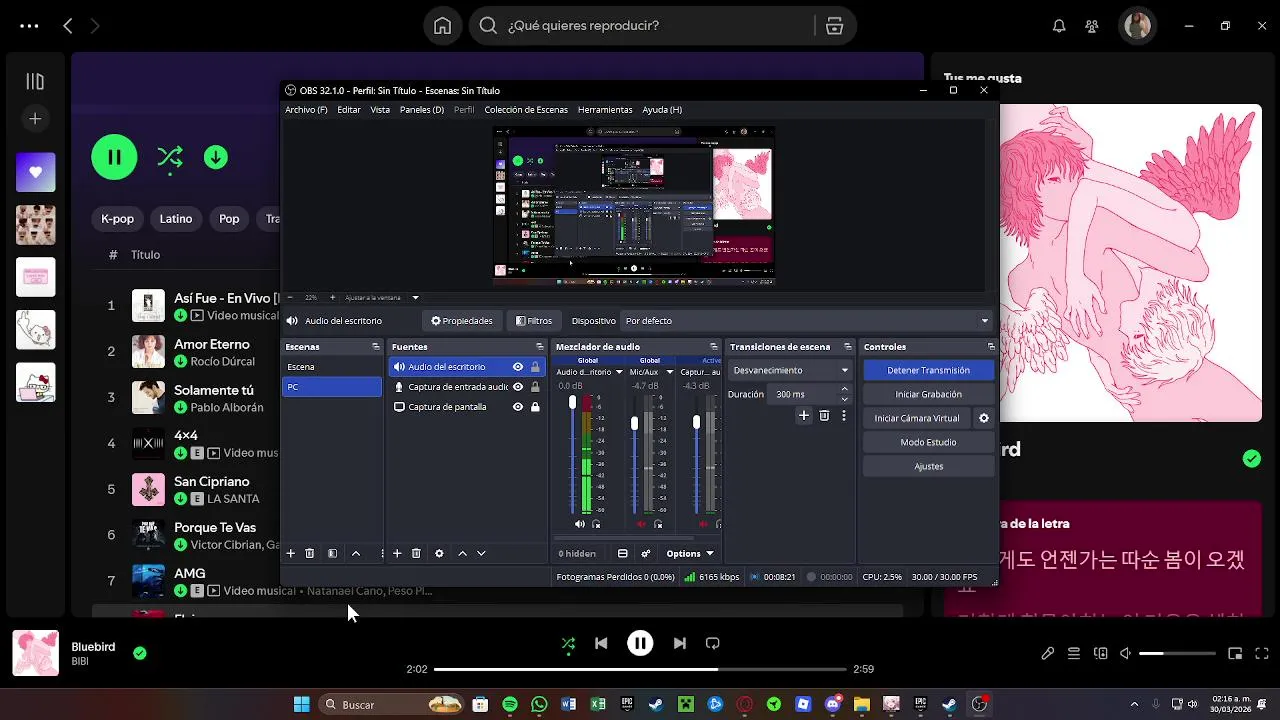Move scene up in Escenas panel

[x=355, y=553]
